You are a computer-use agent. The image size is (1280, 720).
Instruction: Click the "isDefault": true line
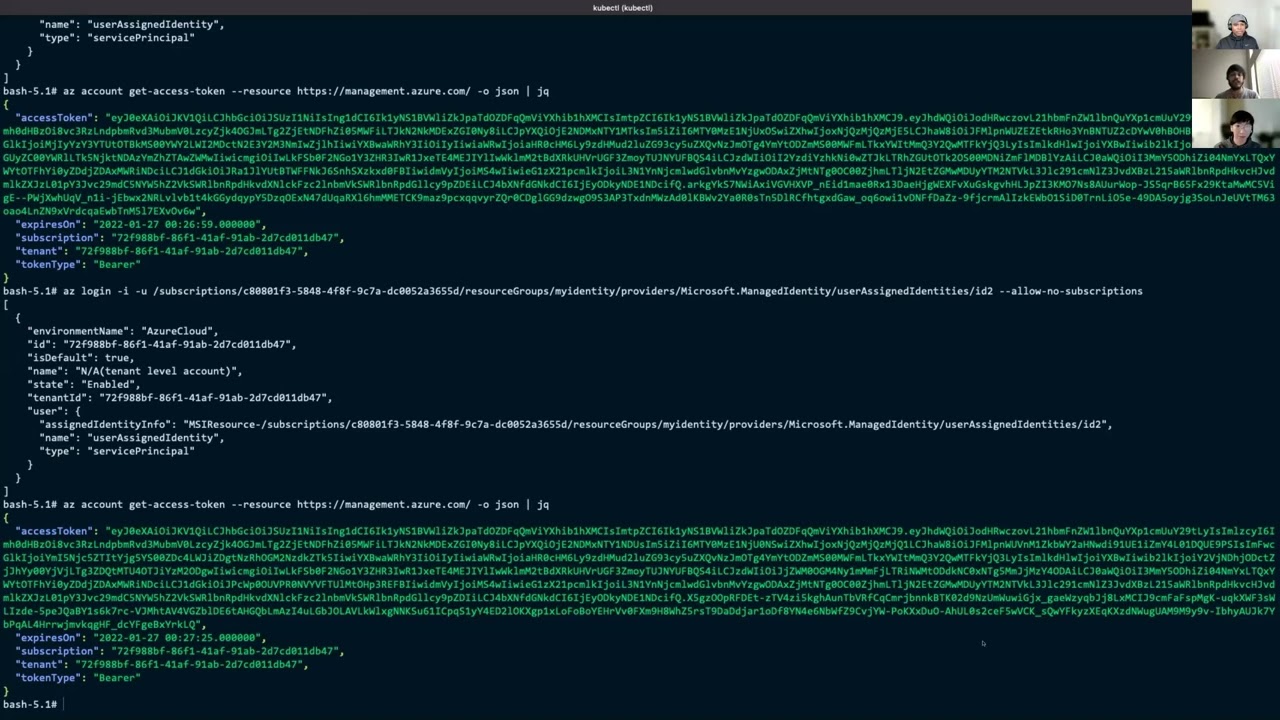[82, 358]
